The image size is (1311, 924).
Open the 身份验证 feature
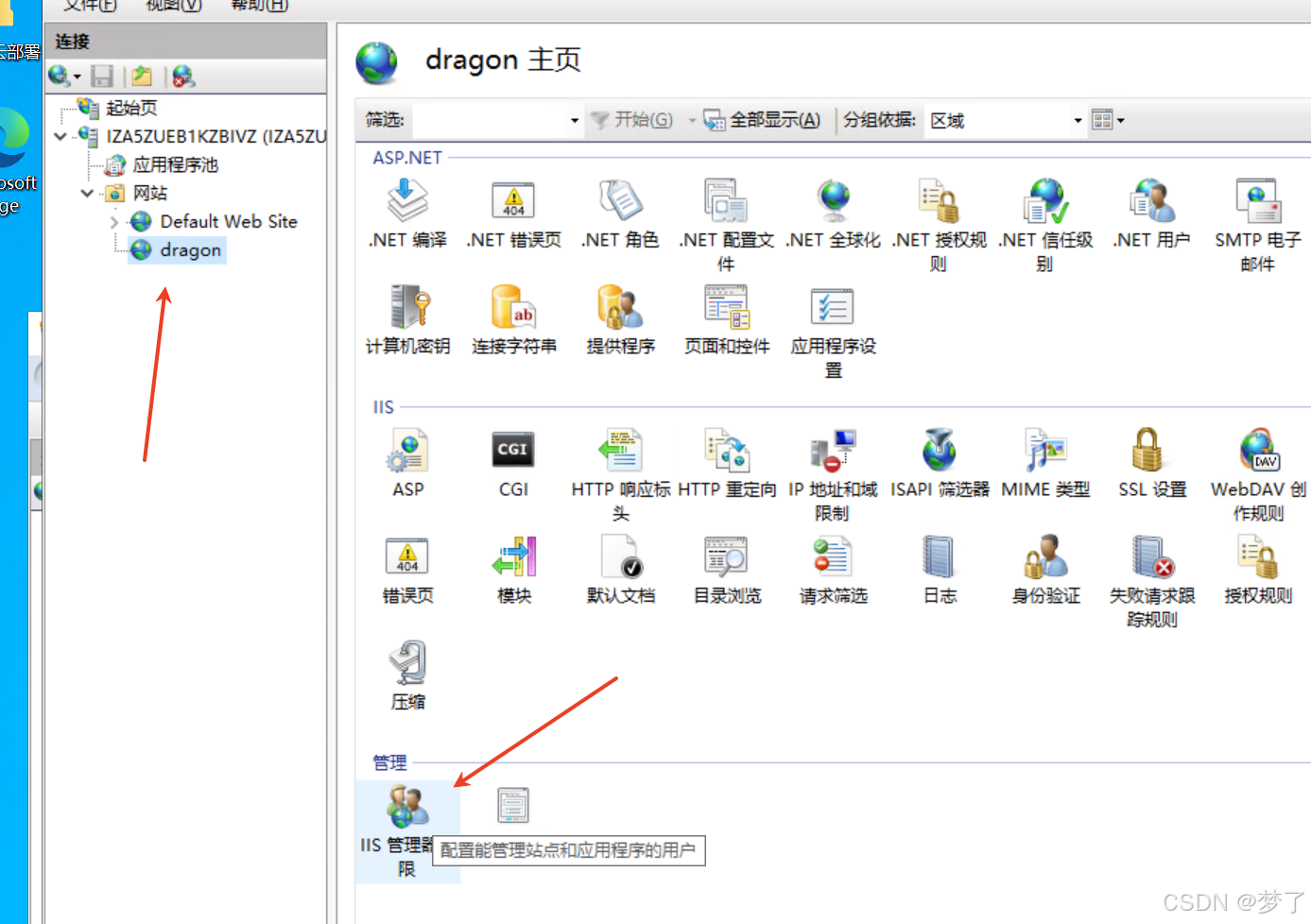point(1045,570)
